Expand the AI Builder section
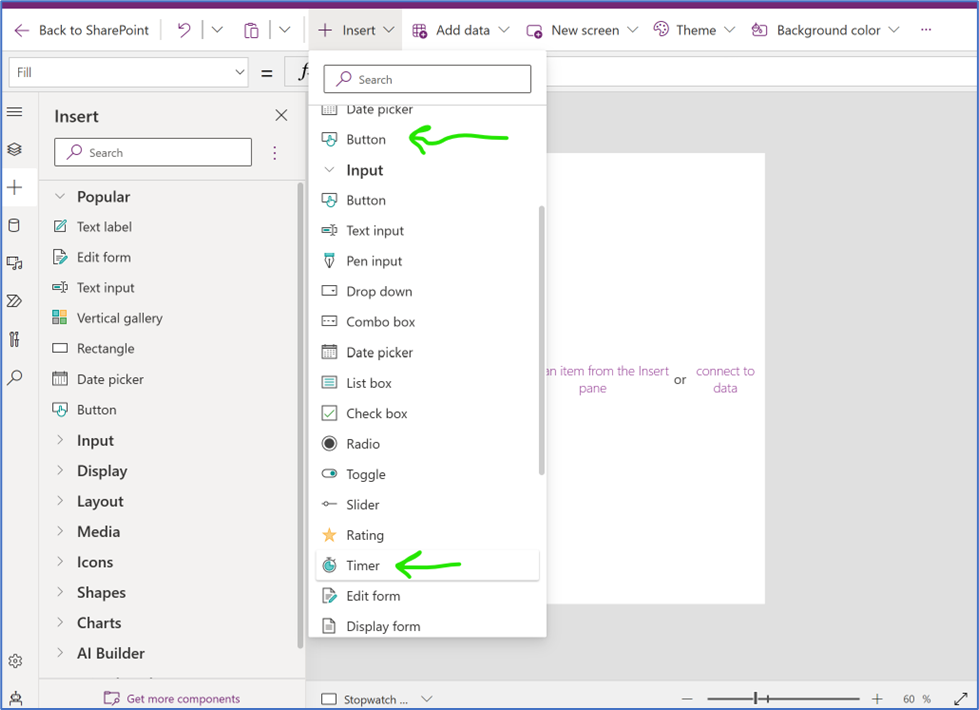Screen dimensions: 979x710 60,653
